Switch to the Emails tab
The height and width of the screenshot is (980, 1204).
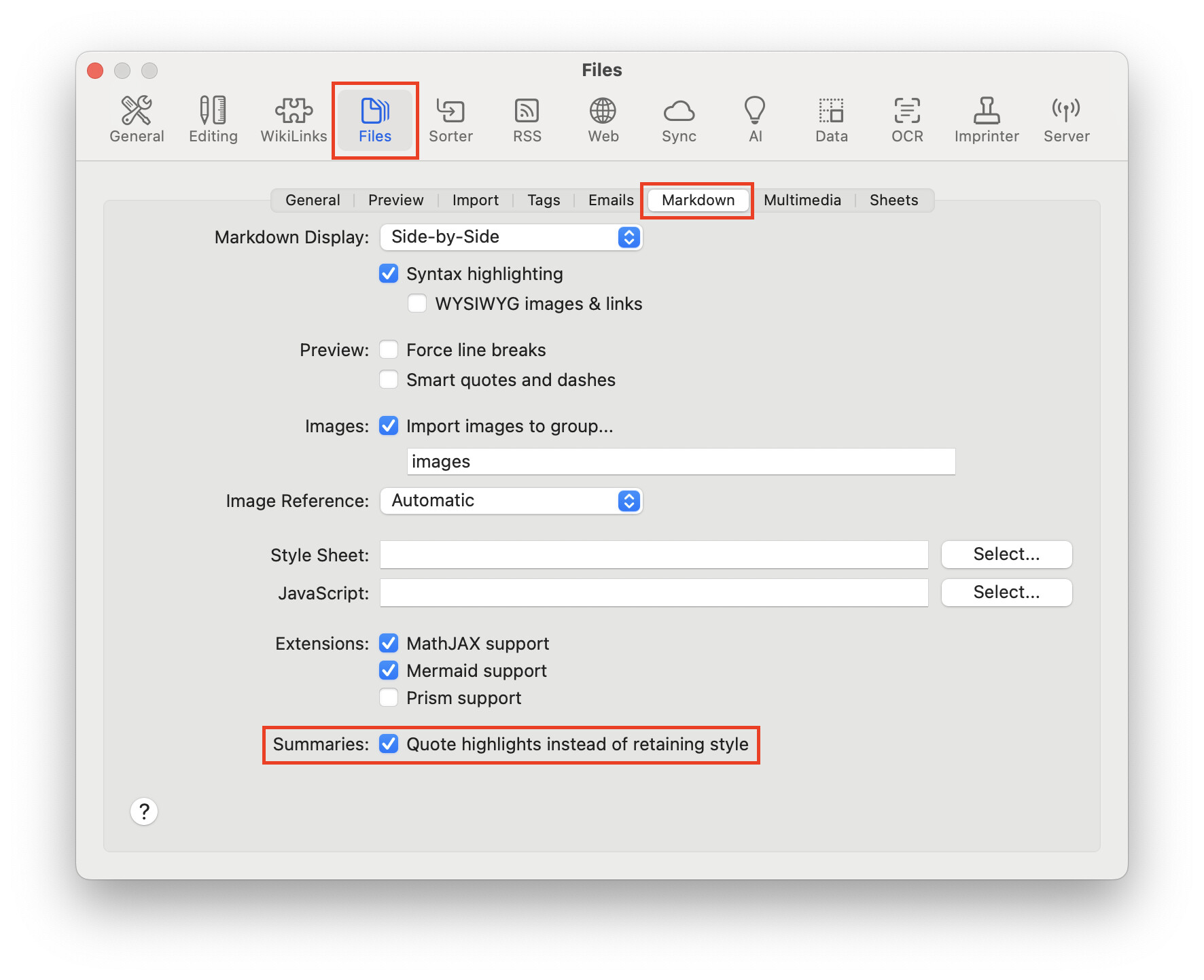tap(609, 200)
